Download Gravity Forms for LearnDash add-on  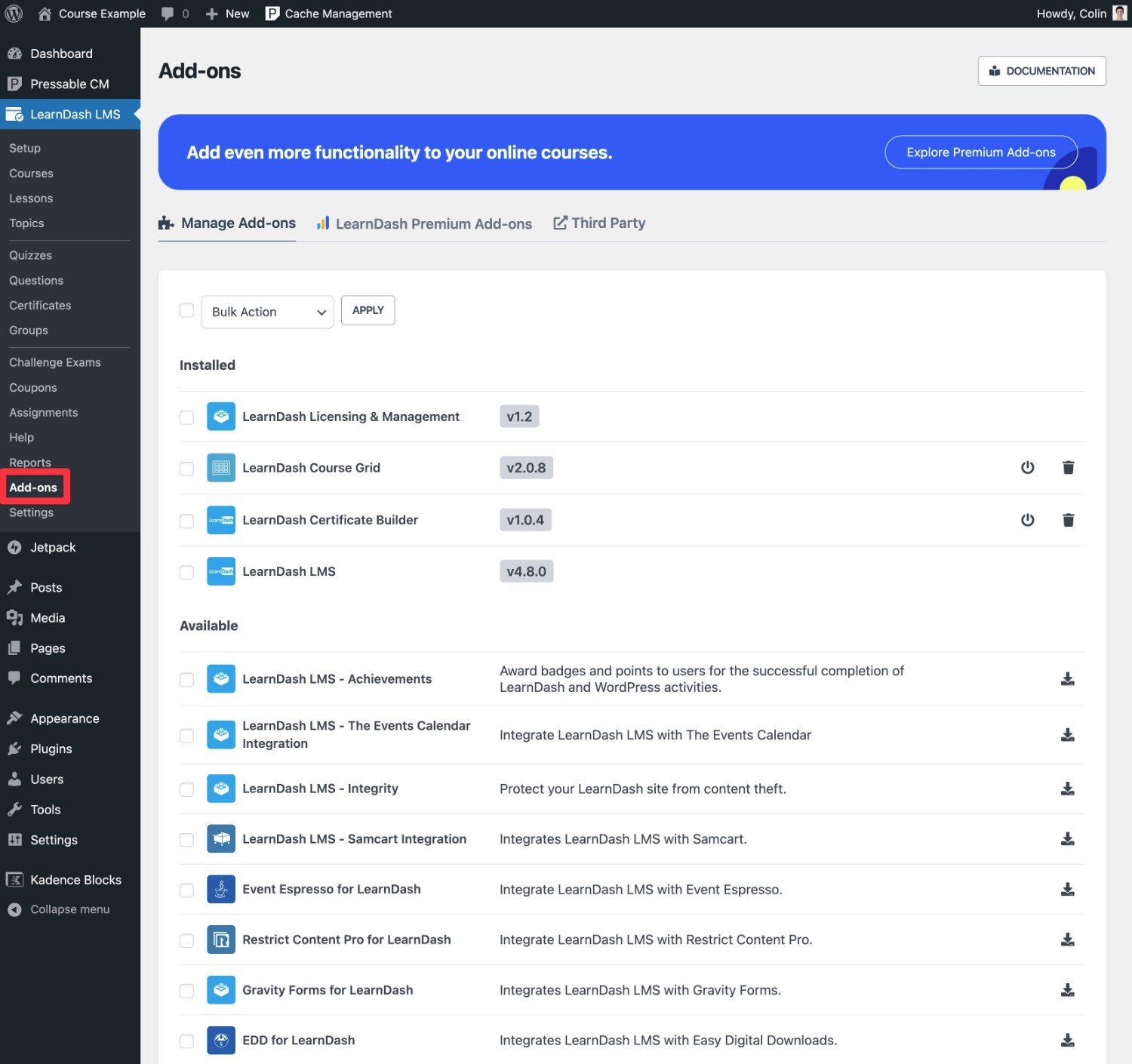[1067, 990]
